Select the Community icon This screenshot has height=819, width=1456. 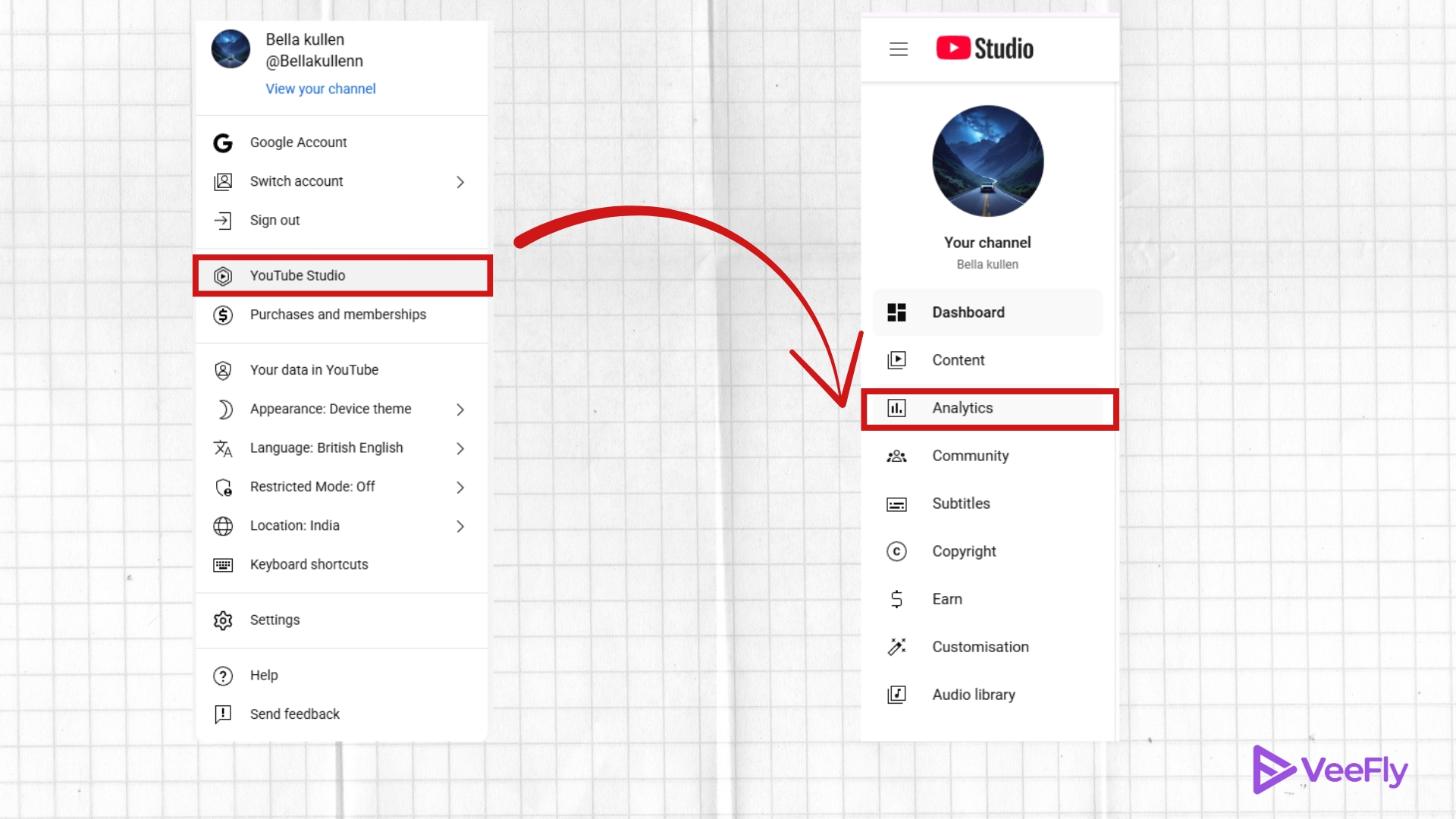tap(896, 456)
